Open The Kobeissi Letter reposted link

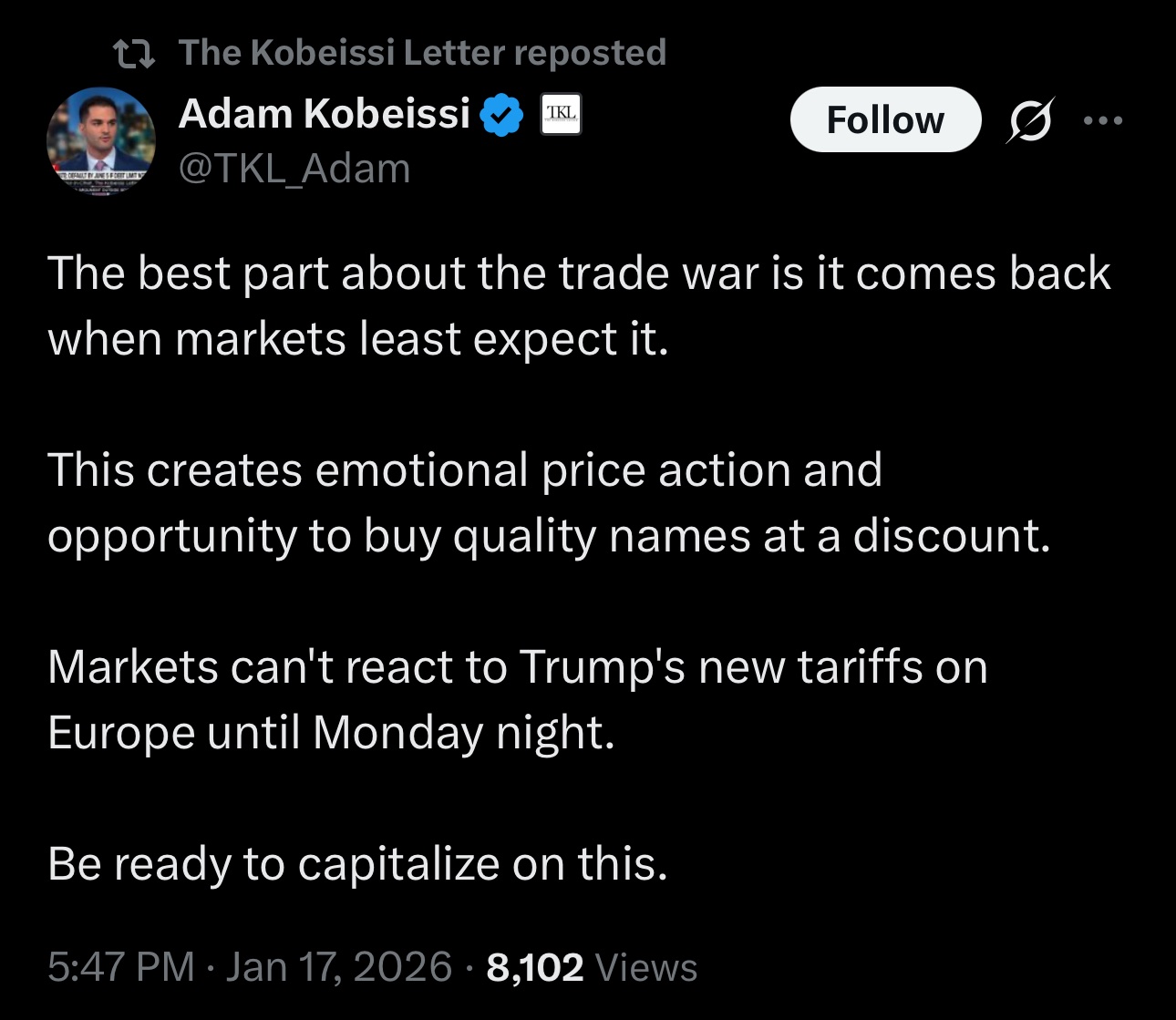(422, 53)
